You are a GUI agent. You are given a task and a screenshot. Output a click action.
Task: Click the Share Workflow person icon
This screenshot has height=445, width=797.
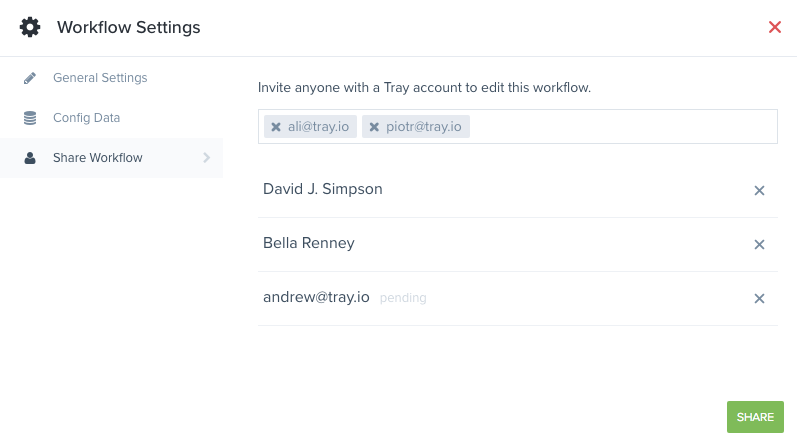point(30,158)
